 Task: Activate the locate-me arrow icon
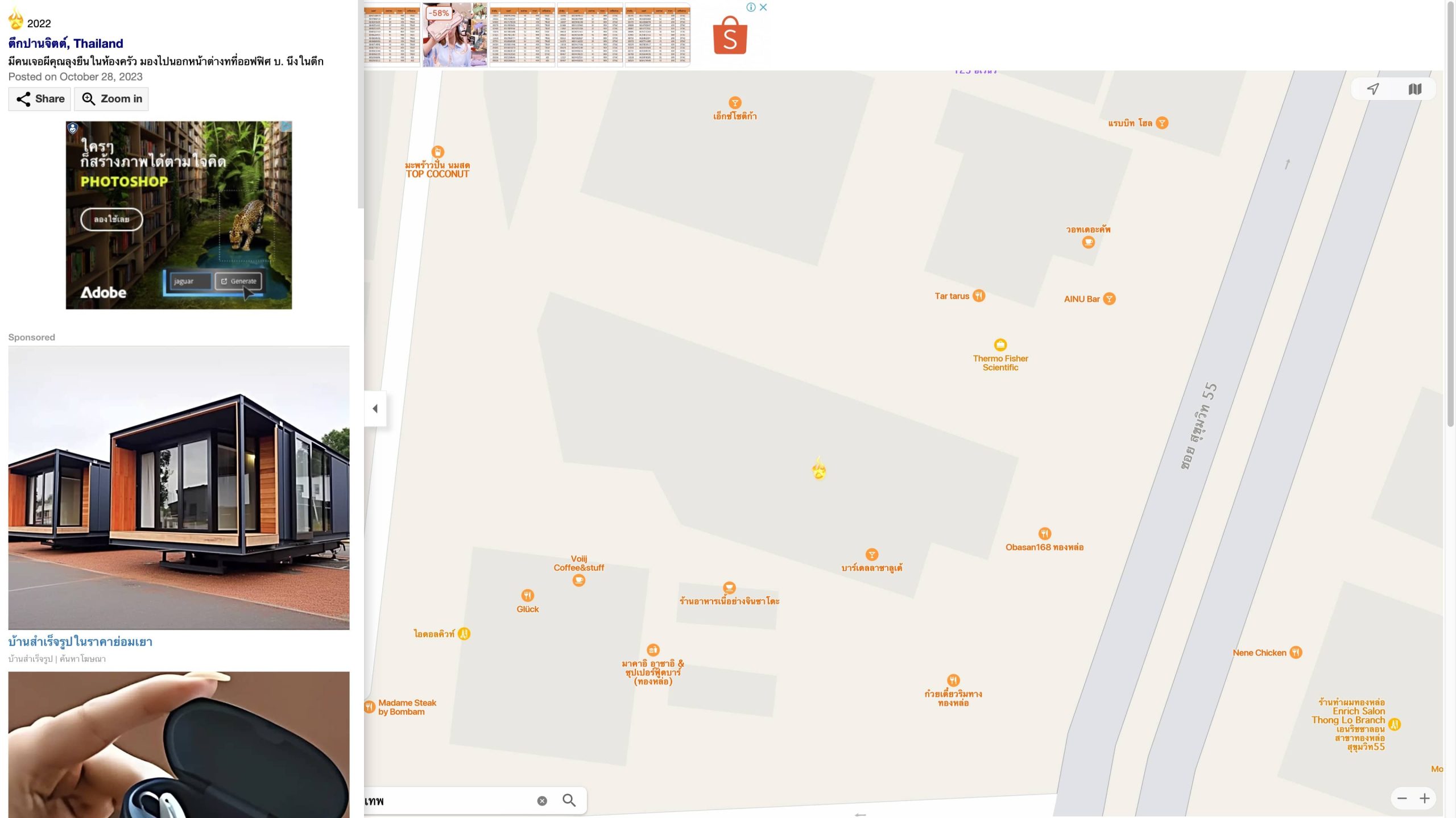coord(1373,89)
